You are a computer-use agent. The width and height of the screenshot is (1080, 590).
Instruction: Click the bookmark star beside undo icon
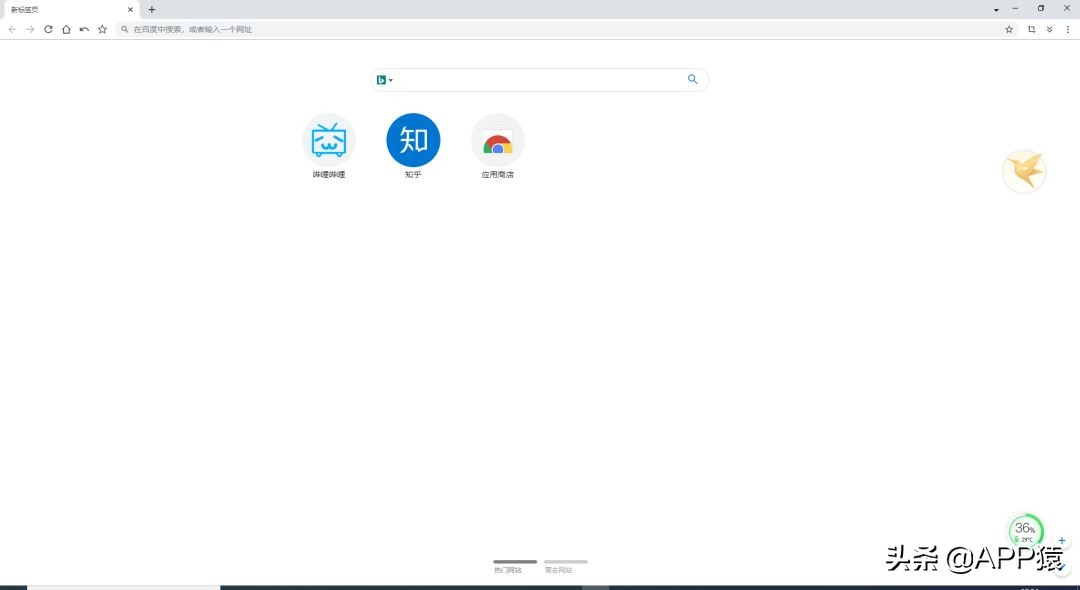pos(102,30)
